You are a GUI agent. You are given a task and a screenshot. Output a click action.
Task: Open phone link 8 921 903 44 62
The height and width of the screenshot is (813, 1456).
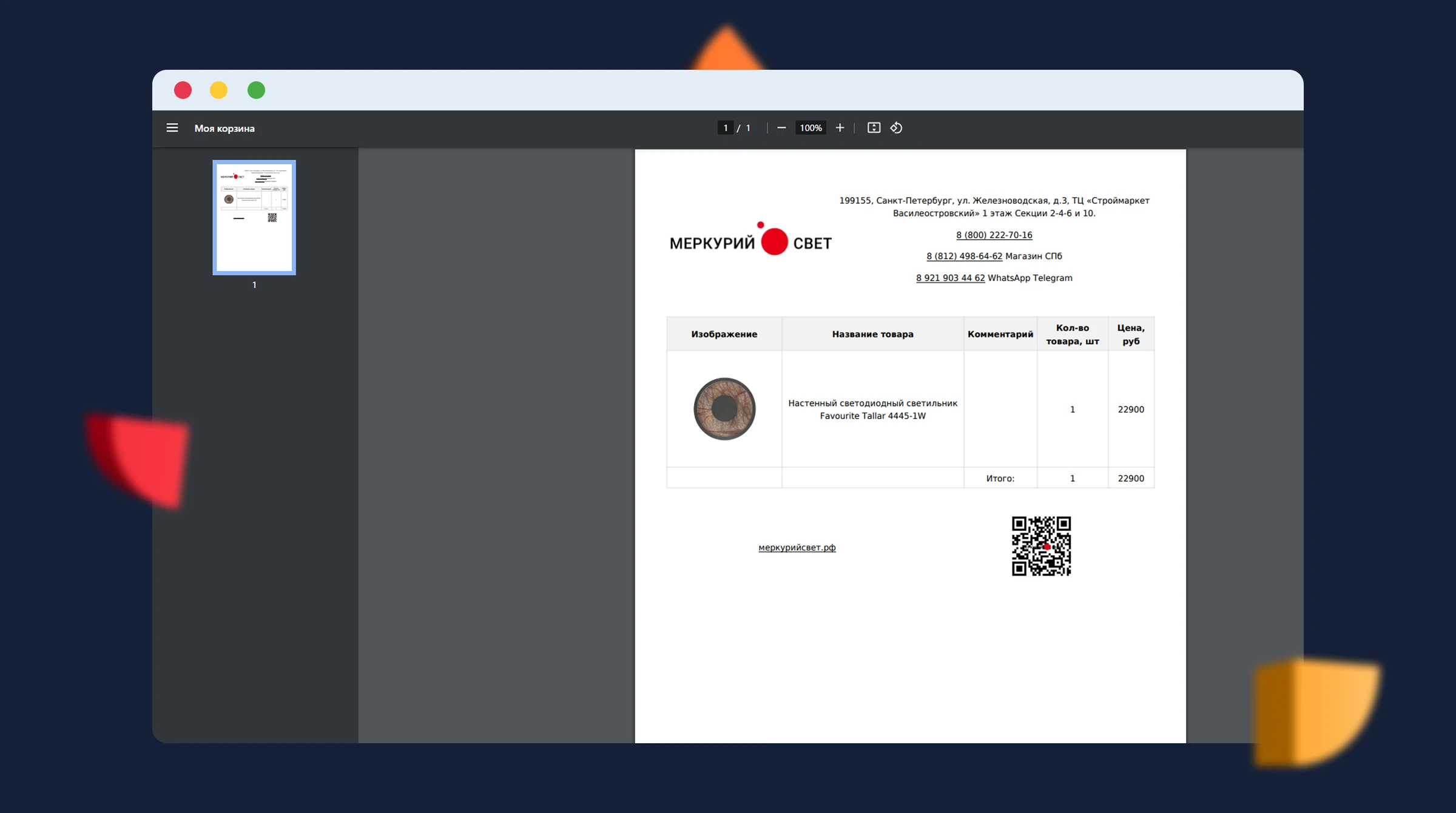950,278
